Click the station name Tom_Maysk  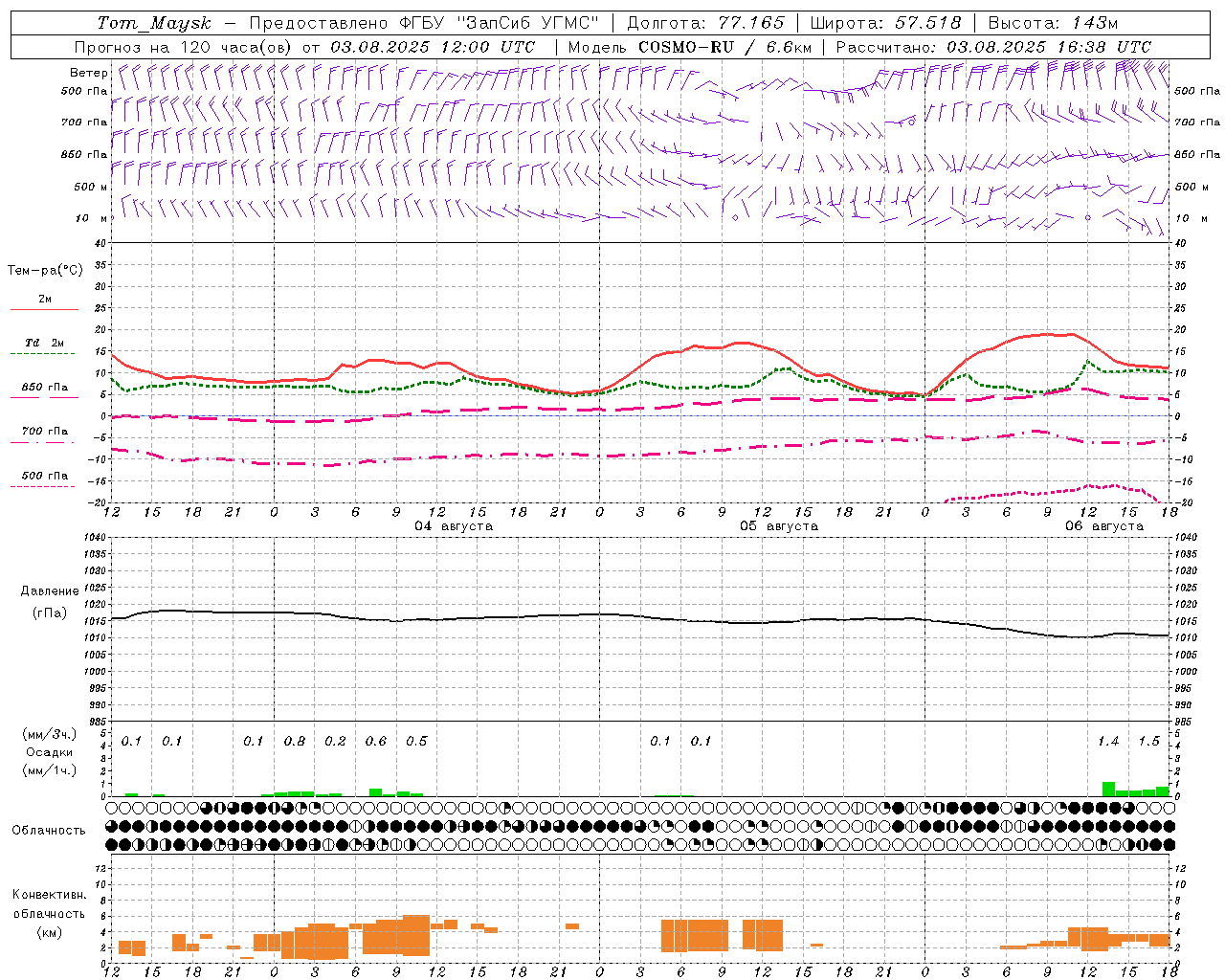point(154,23)
